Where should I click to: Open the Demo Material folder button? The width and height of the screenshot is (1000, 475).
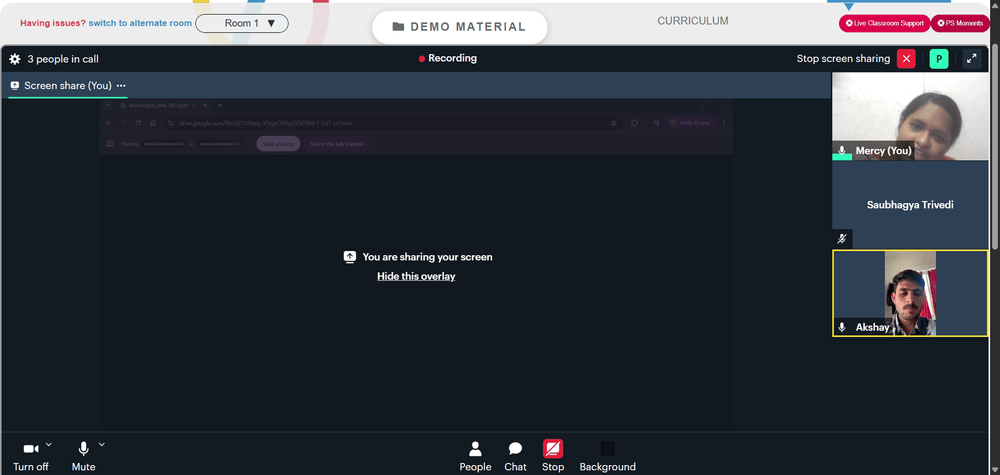(459, 27)
